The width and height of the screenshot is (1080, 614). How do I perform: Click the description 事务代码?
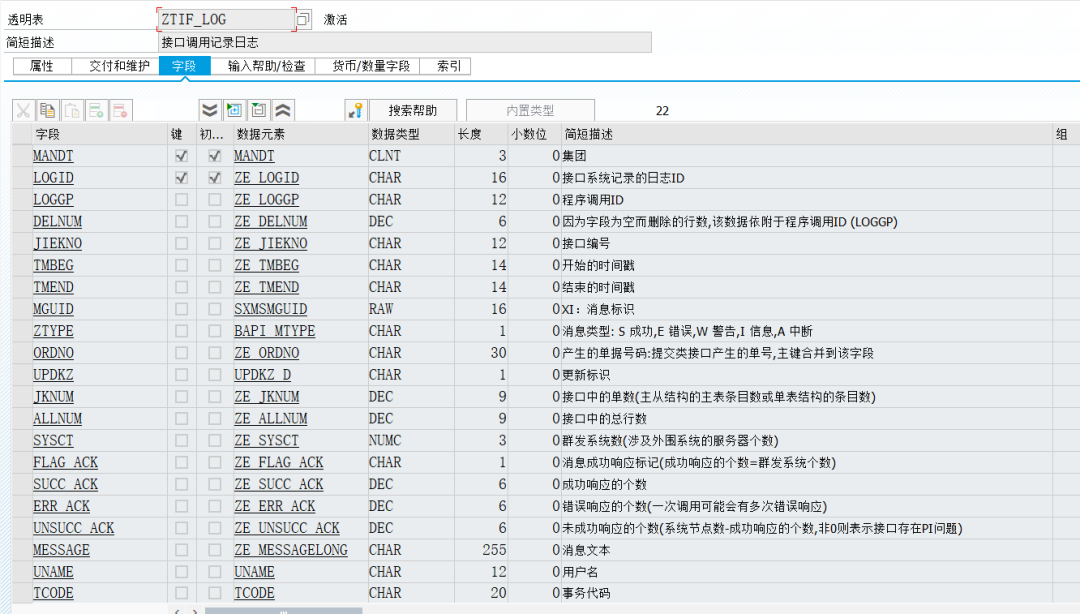[586, 593]
